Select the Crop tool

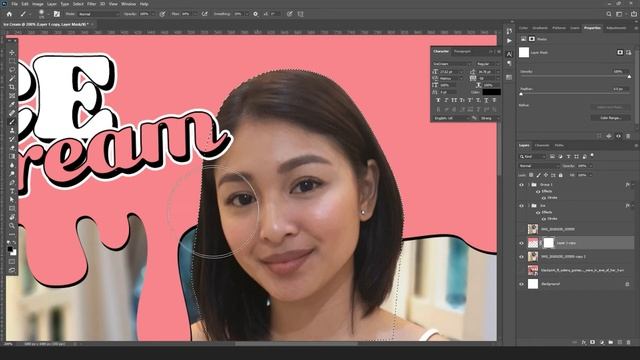[12, 87]
